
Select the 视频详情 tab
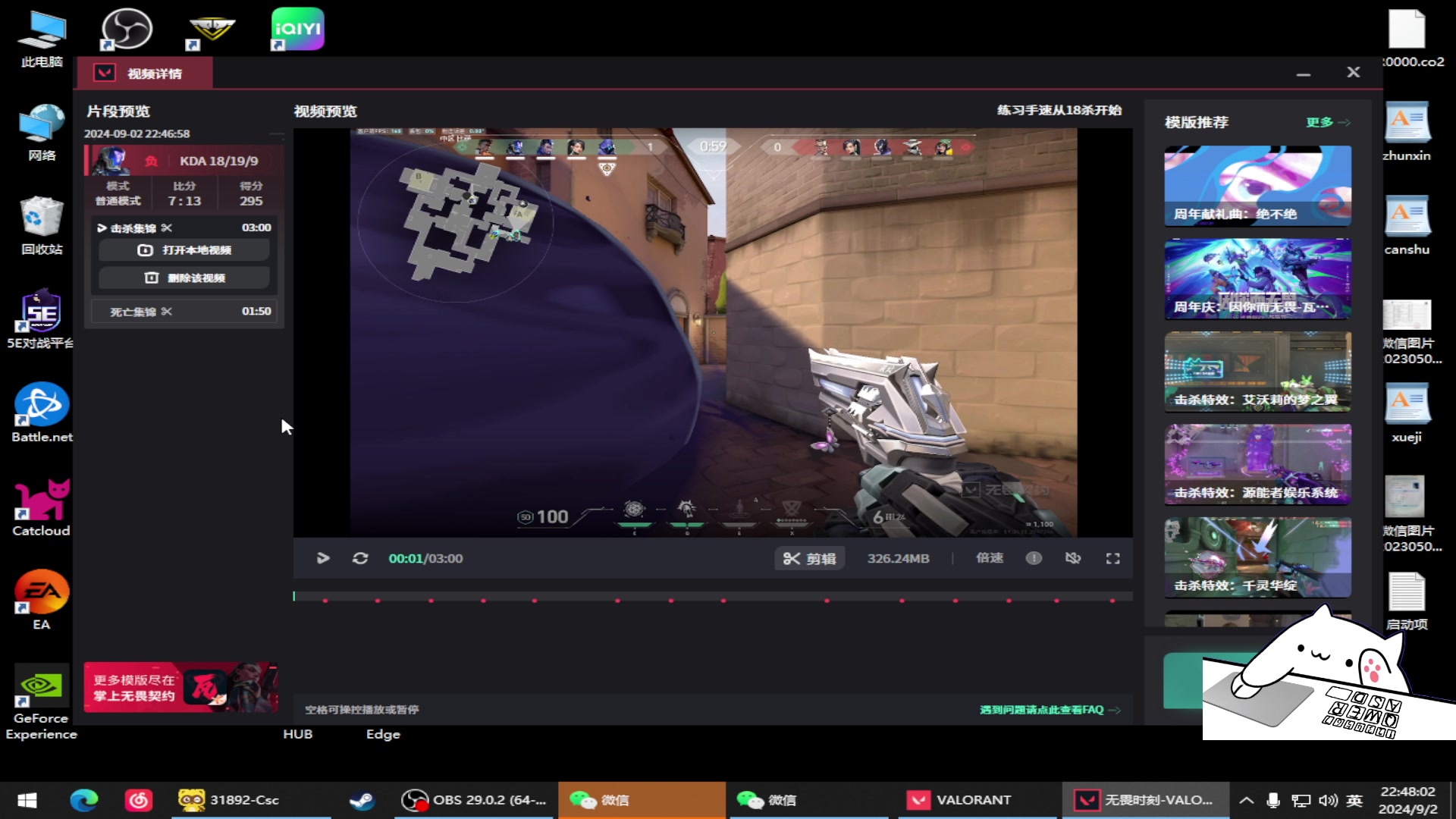pyautogui.click(x=144, y=74)
